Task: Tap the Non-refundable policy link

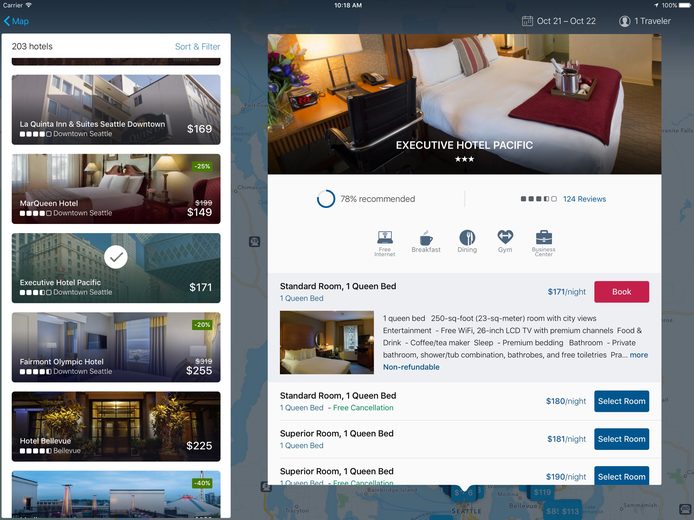Action: click(411, 367)
